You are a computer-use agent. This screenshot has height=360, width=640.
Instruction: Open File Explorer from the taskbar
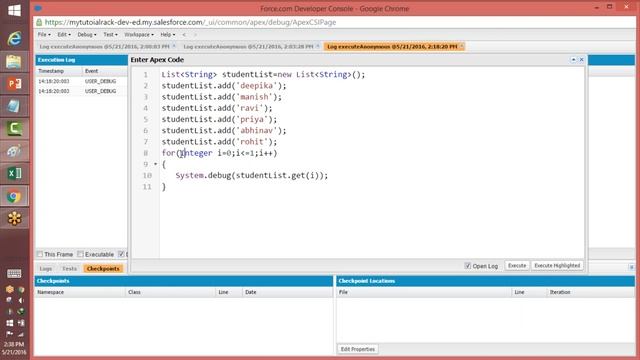(x=14, y=62)
